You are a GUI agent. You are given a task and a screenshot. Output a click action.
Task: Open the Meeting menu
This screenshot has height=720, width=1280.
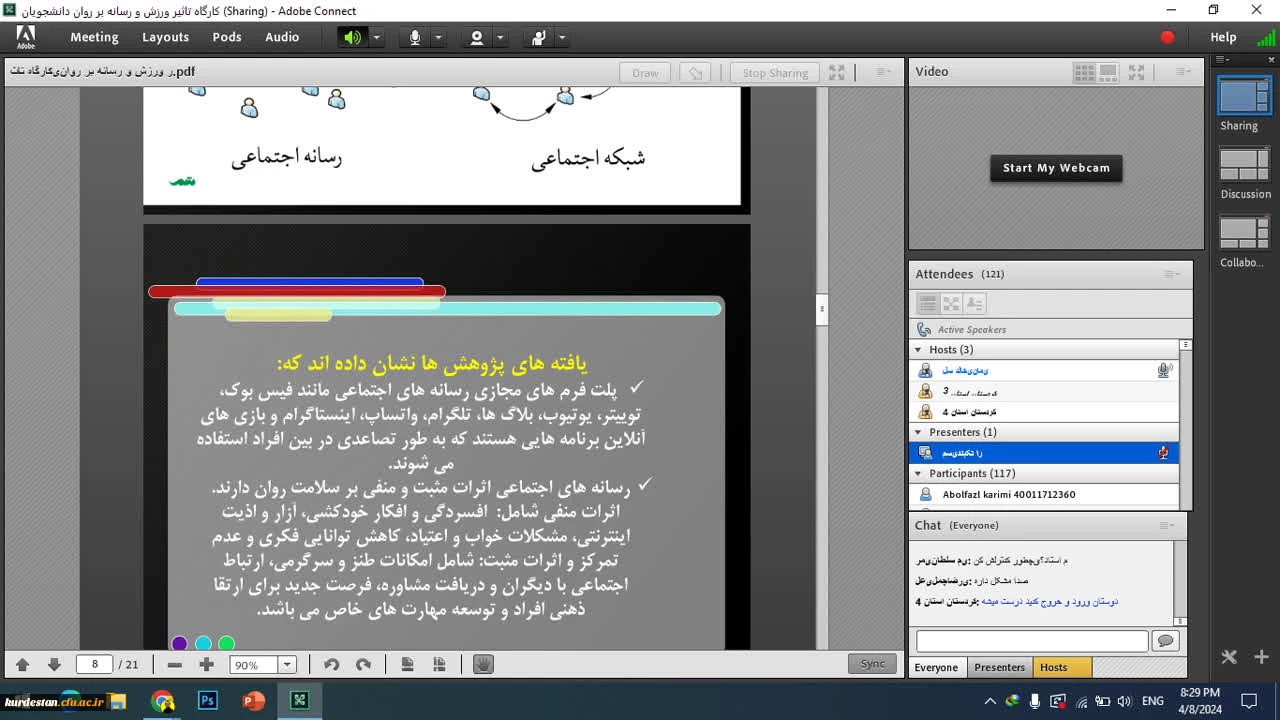click(94, 37)
